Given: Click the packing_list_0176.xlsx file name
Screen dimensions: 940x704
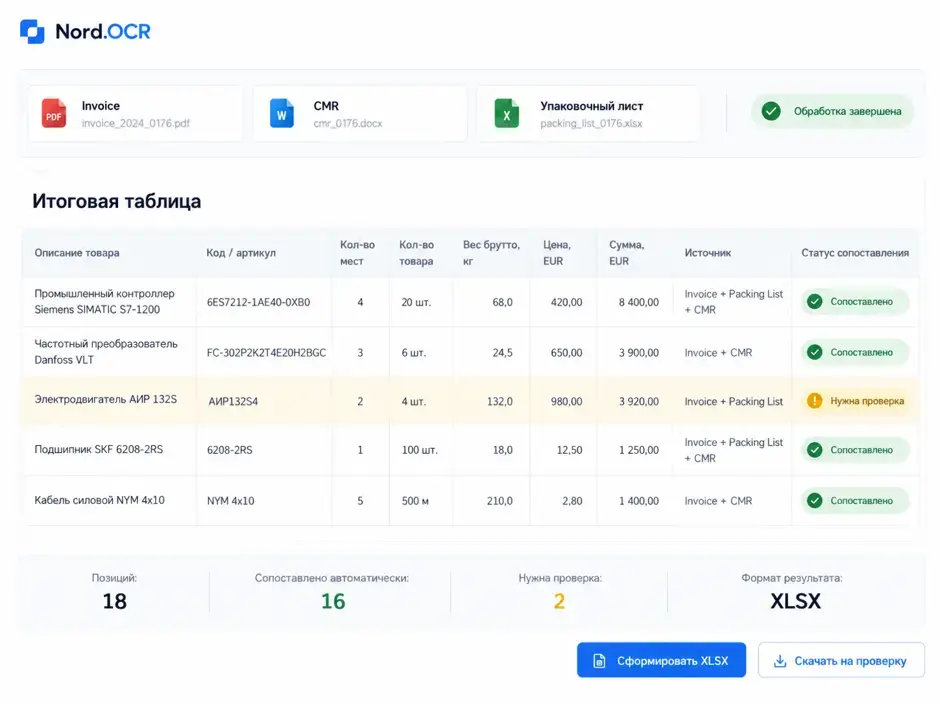Looking at the screenshot, I should pyautogui.click(x=591, y=123).
